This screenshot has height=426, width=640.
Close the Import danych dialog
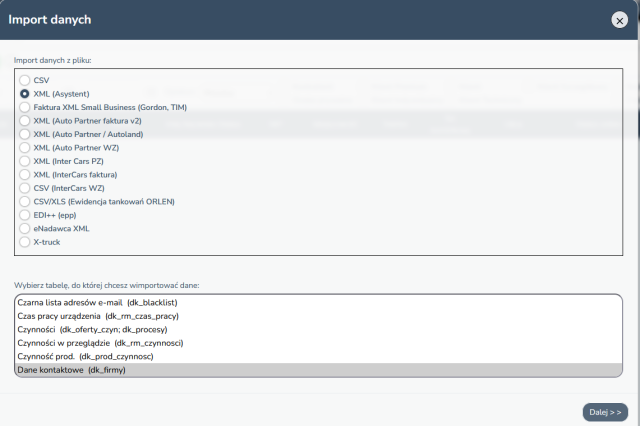619,20
